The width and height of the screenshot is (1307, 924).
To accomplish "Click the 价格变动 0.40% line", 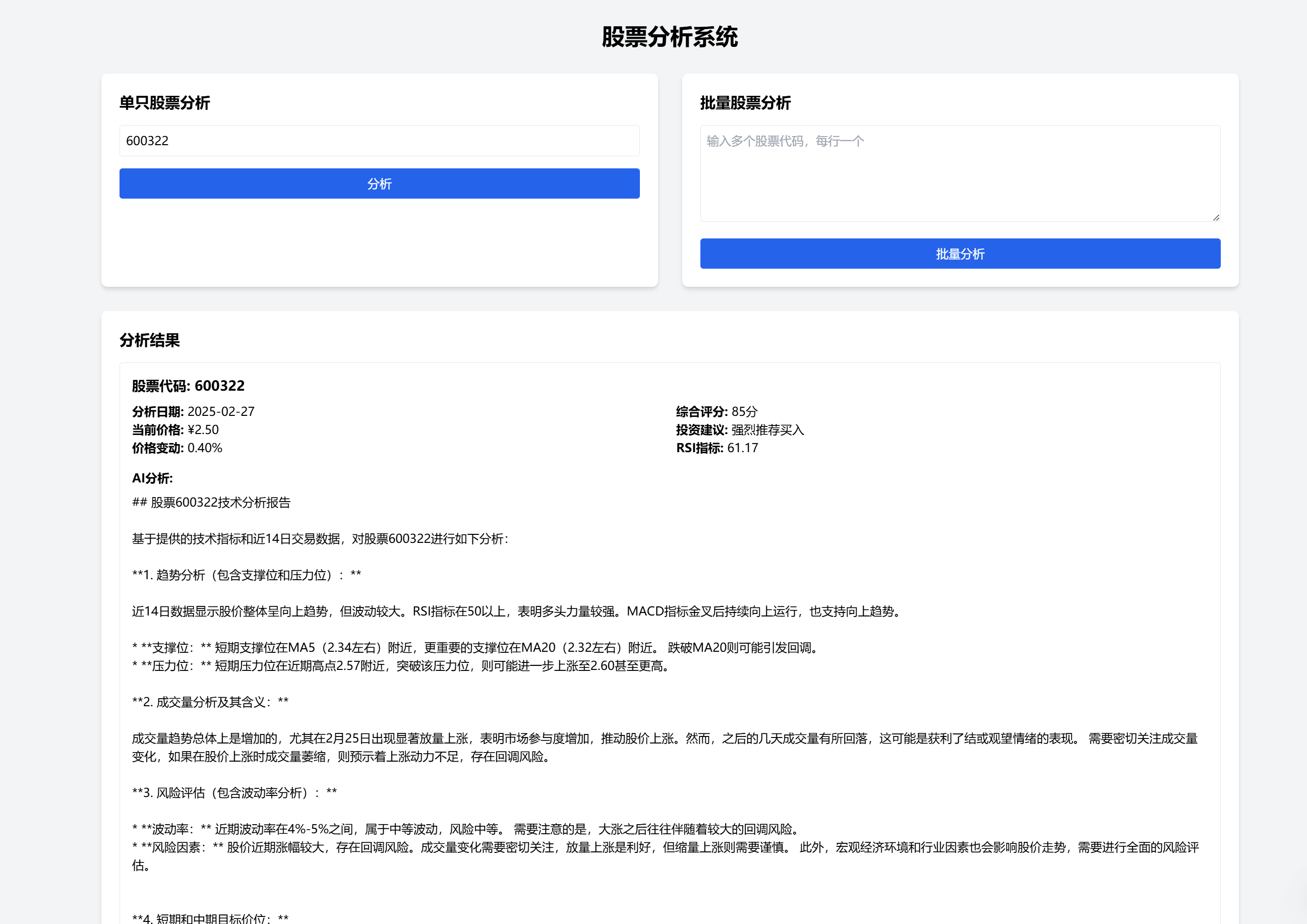I will [177, 448].
